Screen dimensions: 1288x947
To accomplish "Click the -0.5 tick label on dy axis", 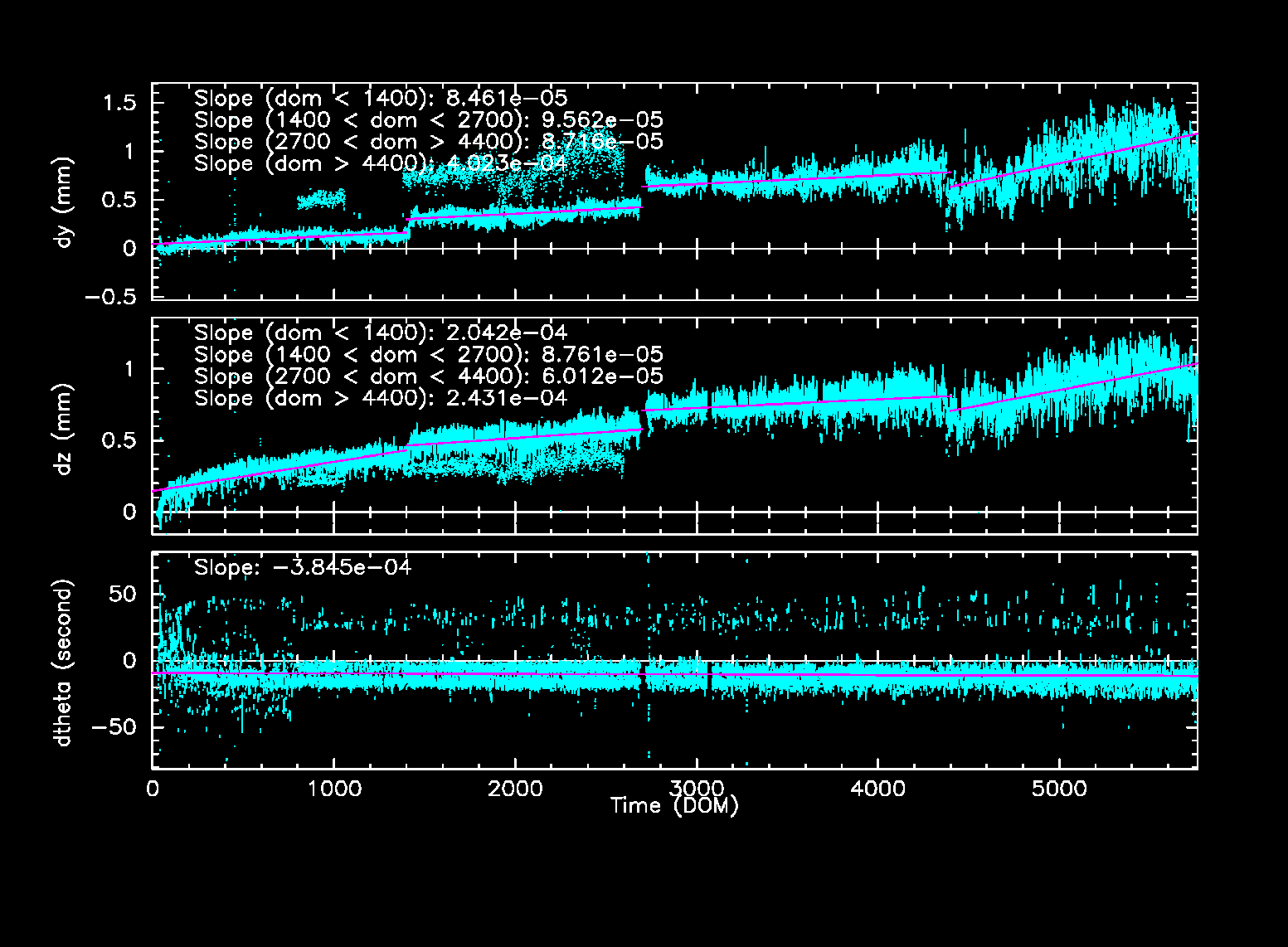I will pyautogui.click(x=114, y=297).
